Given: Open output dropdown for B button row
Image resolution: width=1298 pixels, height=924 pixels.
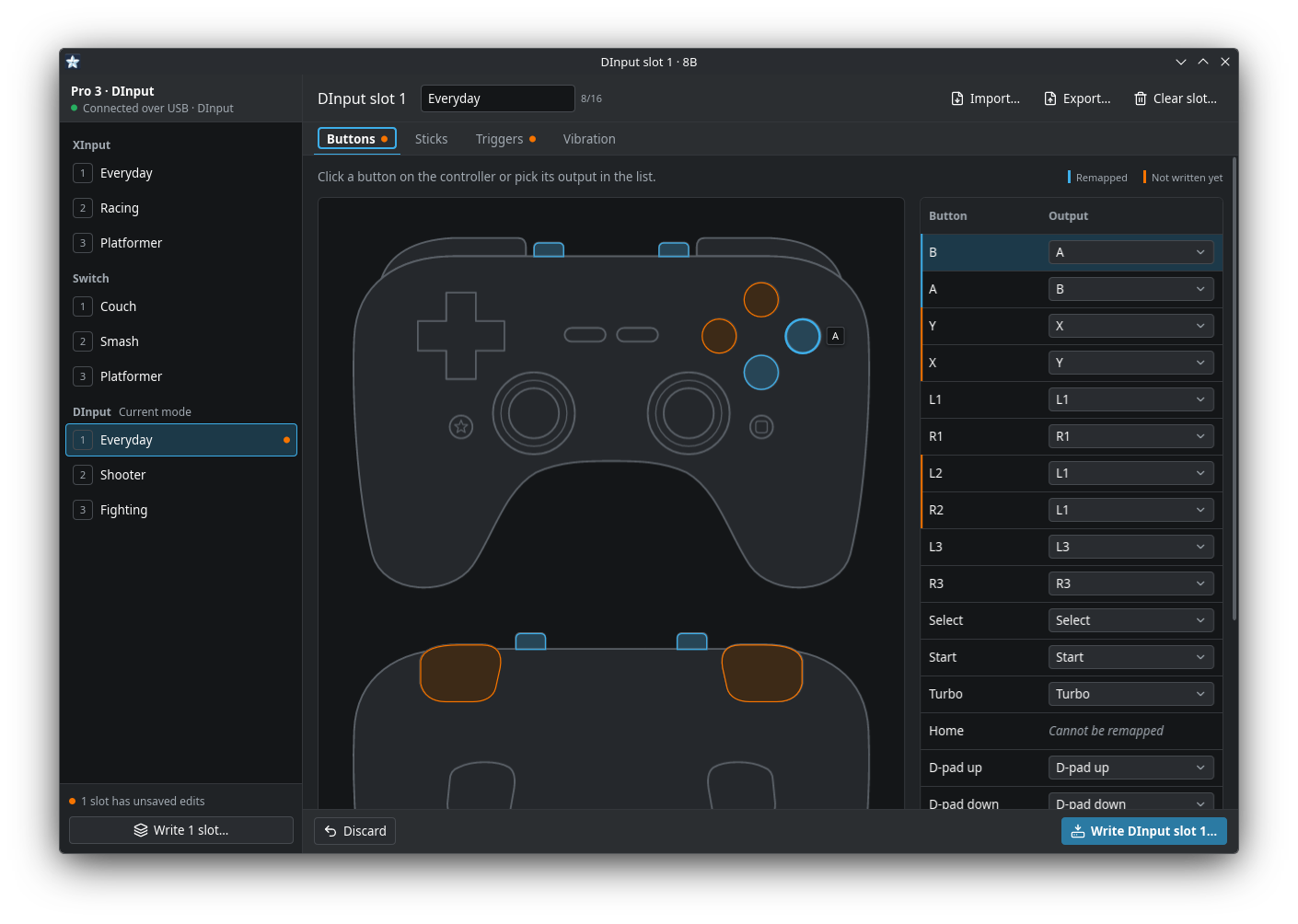Looking at the screenshot, I should (1130, 252).
